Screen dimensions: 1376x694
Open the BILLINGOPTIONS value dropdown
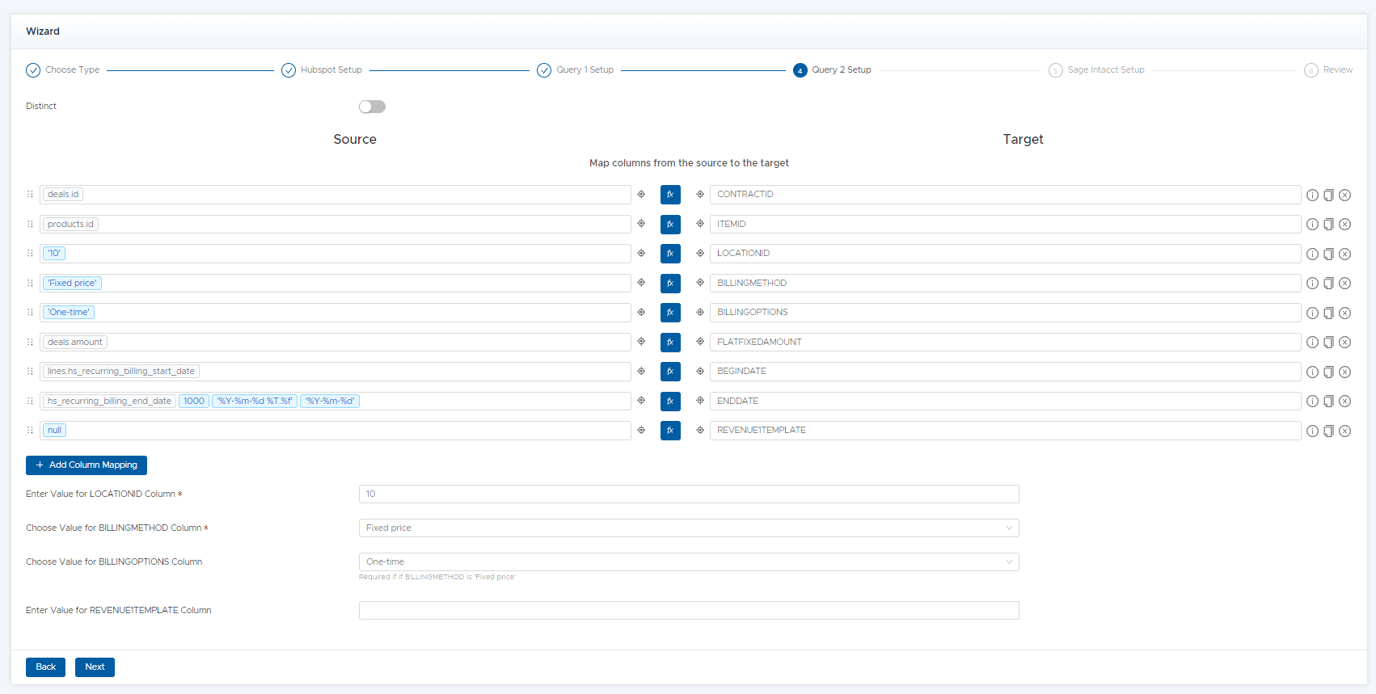(689, 562)
